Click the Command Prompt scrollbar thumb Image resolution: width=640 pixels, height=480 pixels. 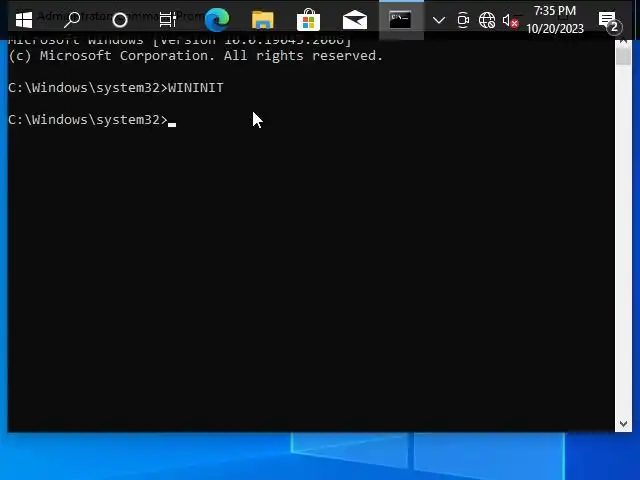pyautogui.click(x=623, y=57)
